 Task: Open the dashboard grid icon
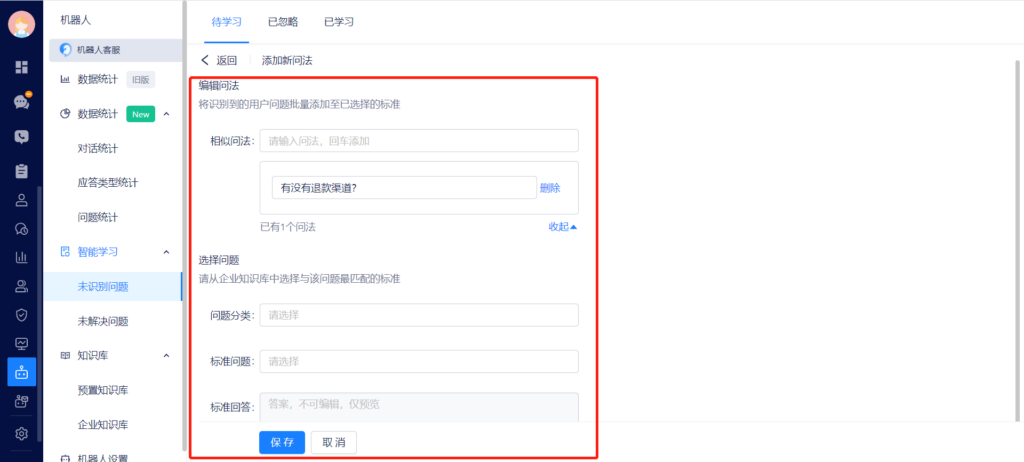(x=22, y=67)
